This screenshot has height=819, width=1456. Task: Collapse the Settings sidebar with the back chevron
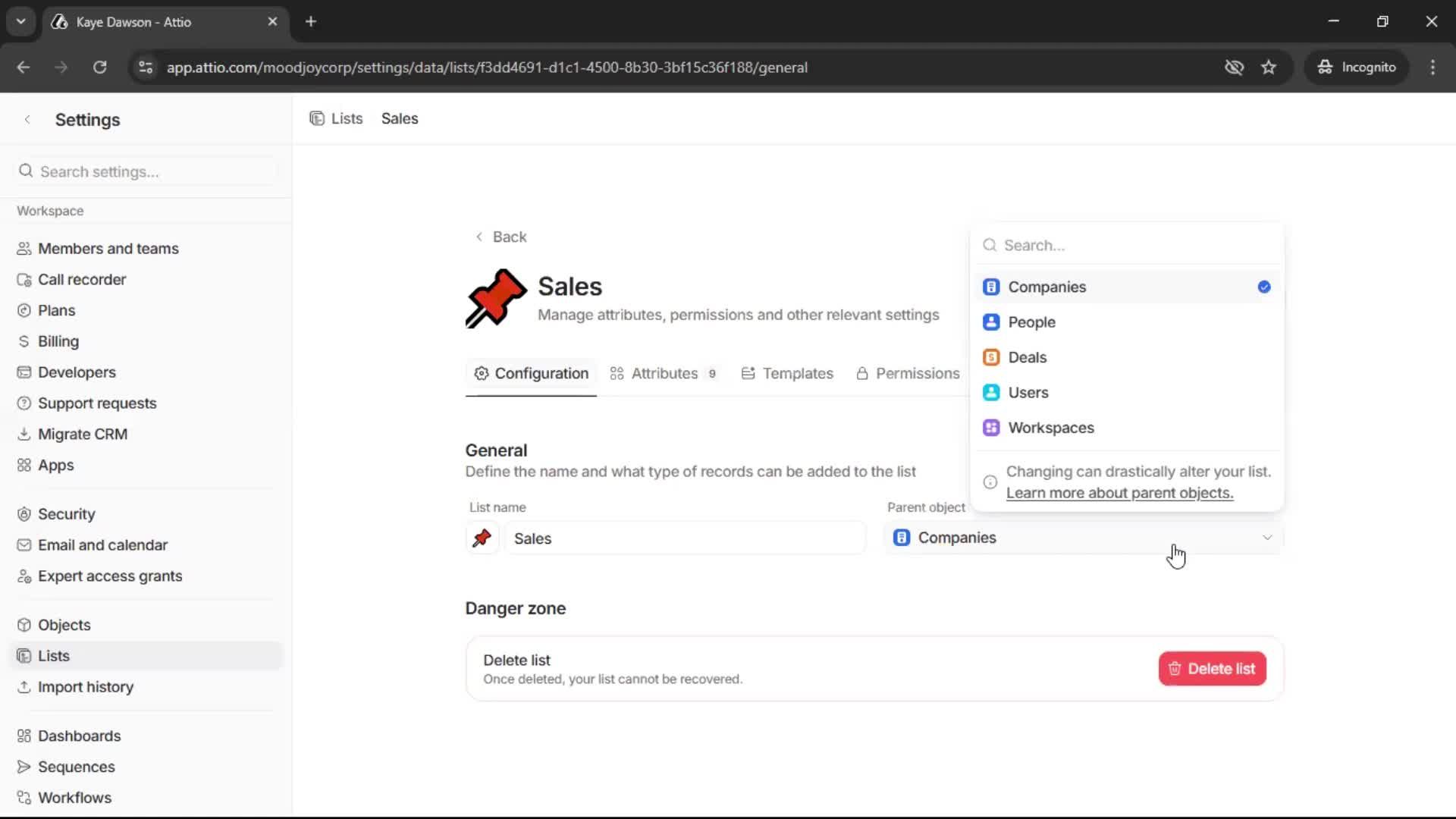27,119
